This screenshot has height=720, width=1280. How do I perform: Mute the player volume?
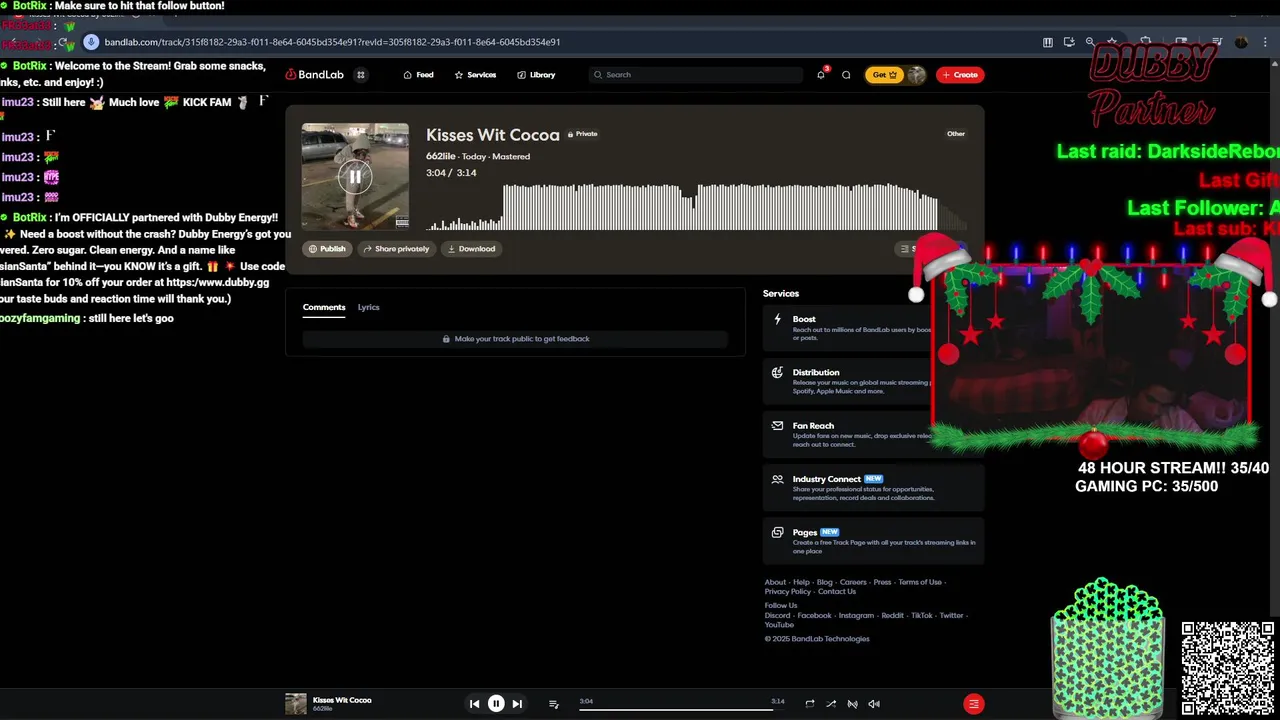coord(874,704)
